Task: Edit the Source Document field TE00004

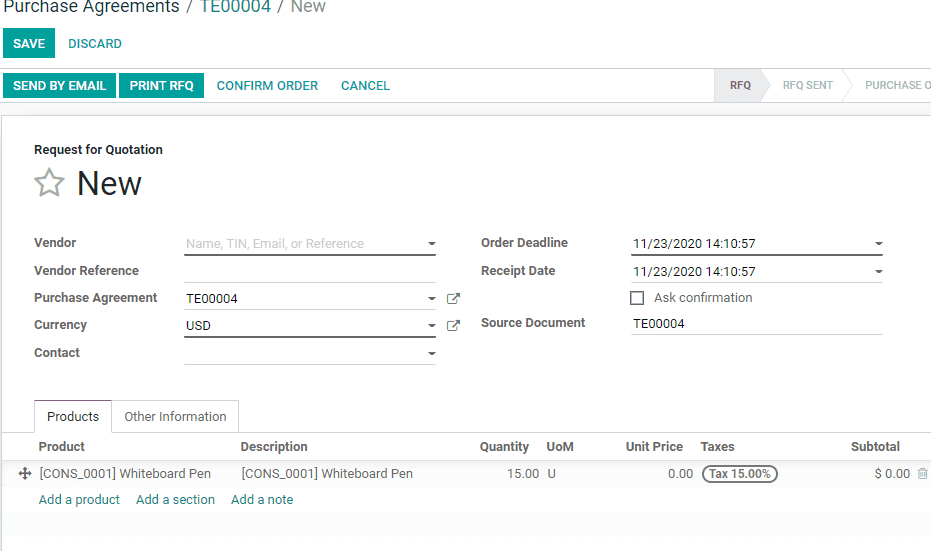Action: (756, 324)
